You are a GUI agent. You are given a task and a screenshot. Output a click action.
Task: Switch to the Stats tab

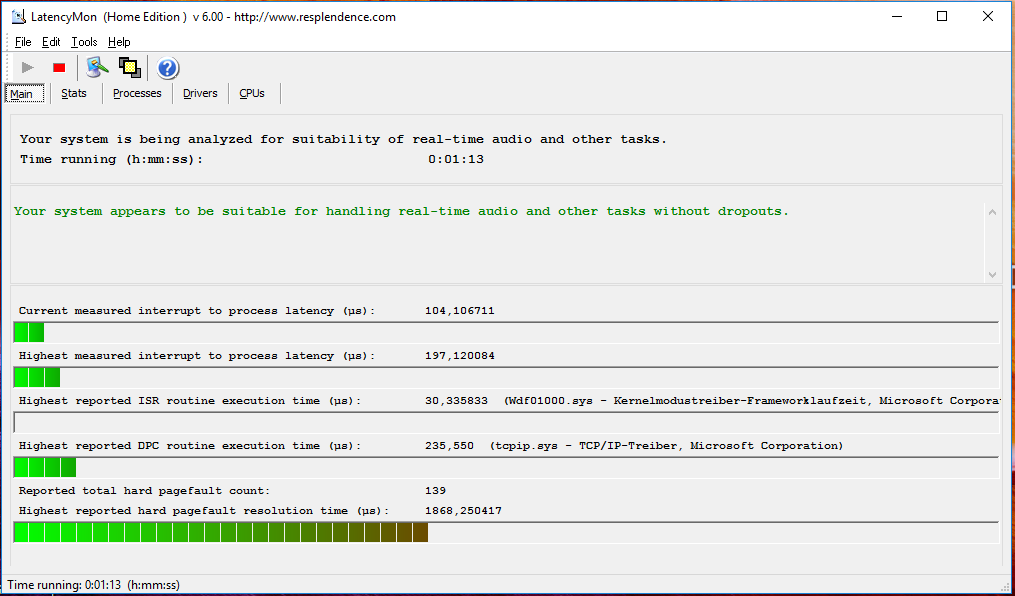[x=74, y=93]
